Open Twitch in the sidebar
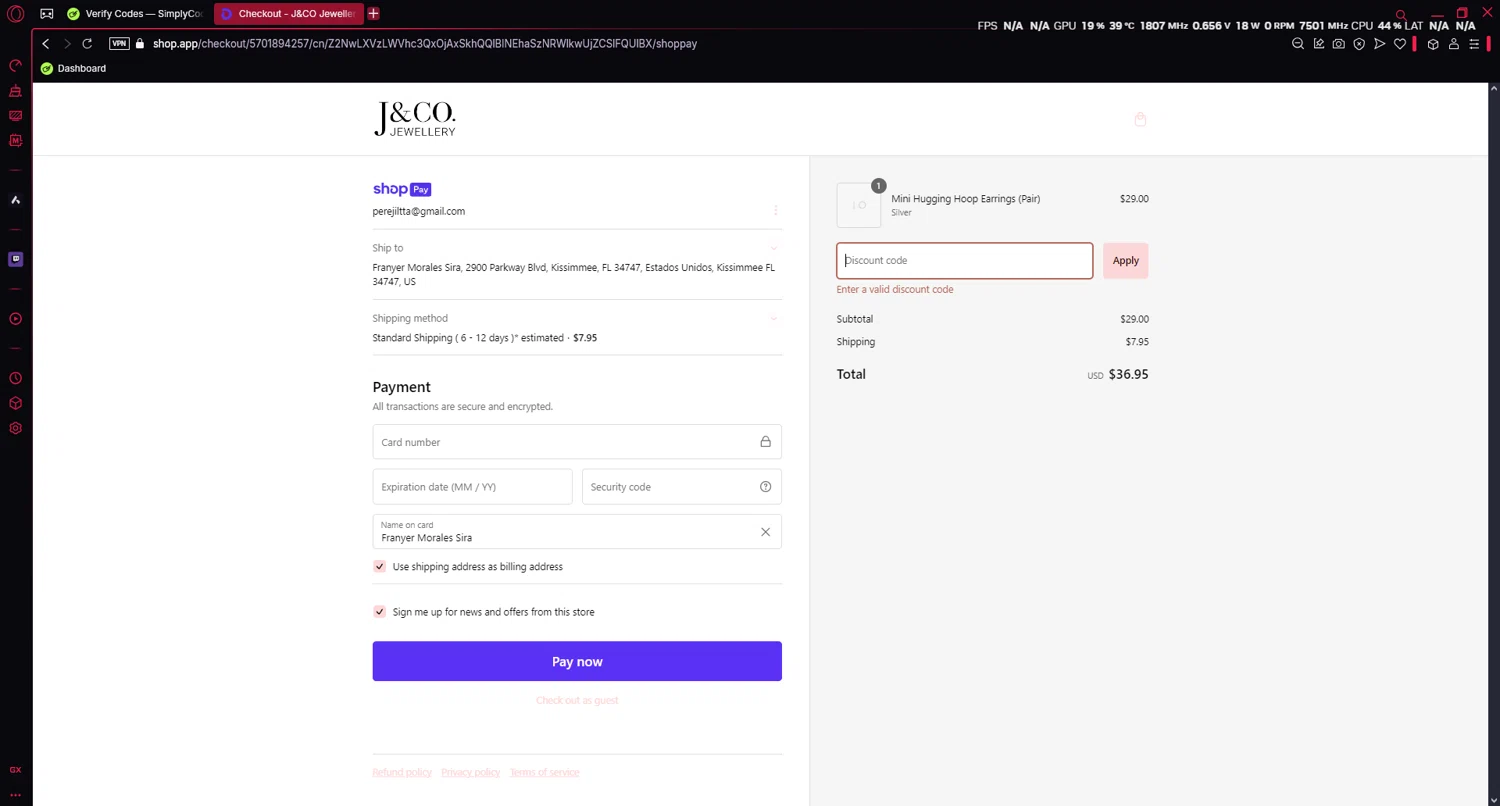 15,259
